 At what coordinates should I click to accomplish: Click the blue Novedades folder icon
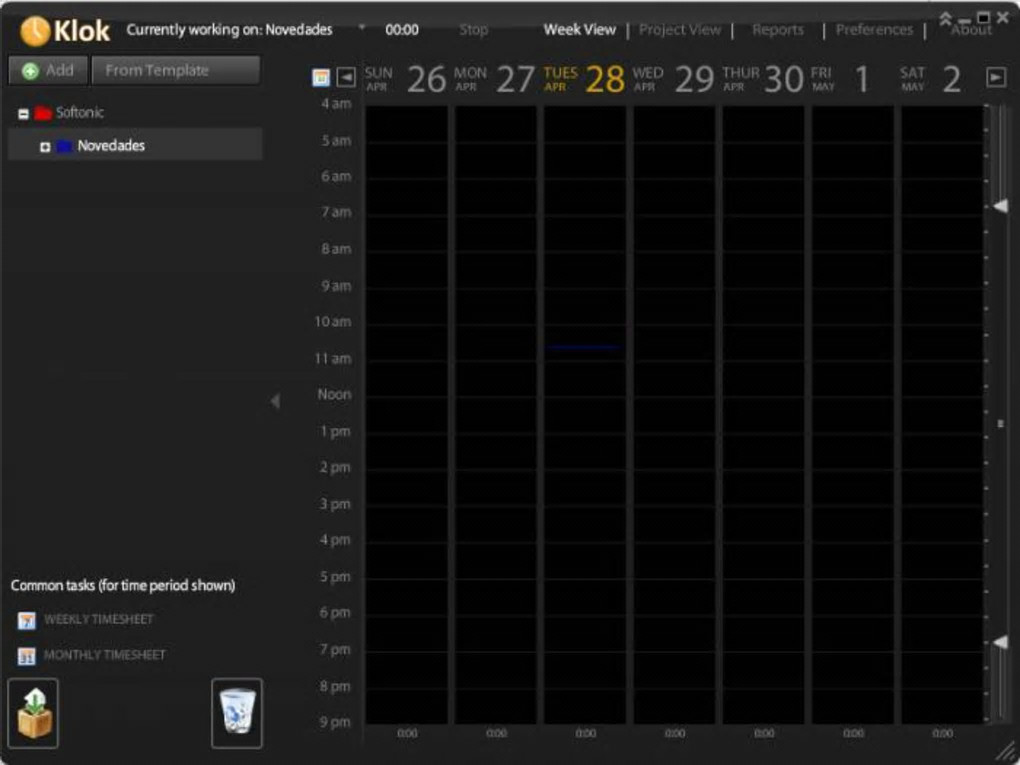click(x=64, y=146)
